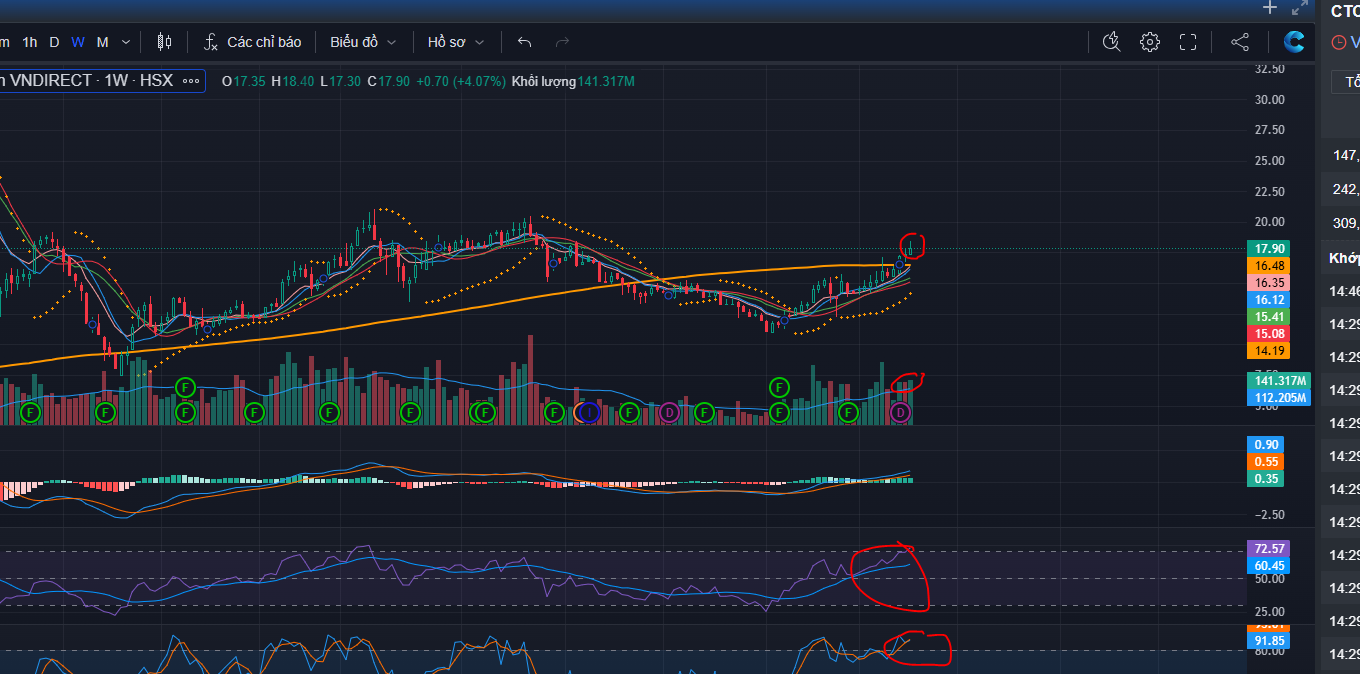Switch to 1h timeframe
The image size is (1360, 674).
click(30, 42)
